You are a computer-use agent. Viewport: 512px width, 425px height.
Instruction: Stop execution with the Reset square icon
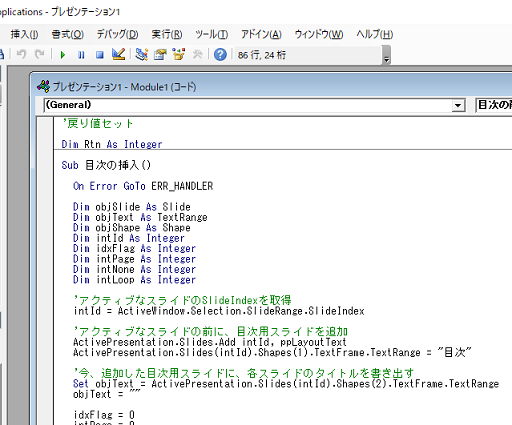pos(99,55)
